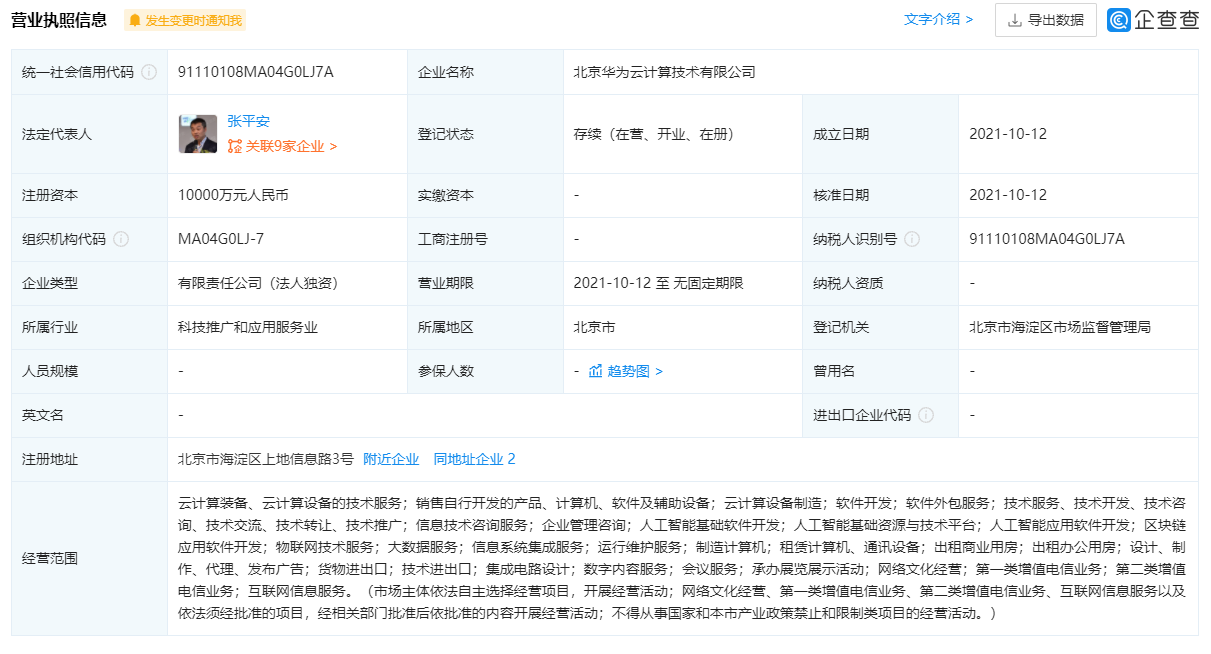
Task: Open the 趋势图 trend chart link
Action: 635,371
